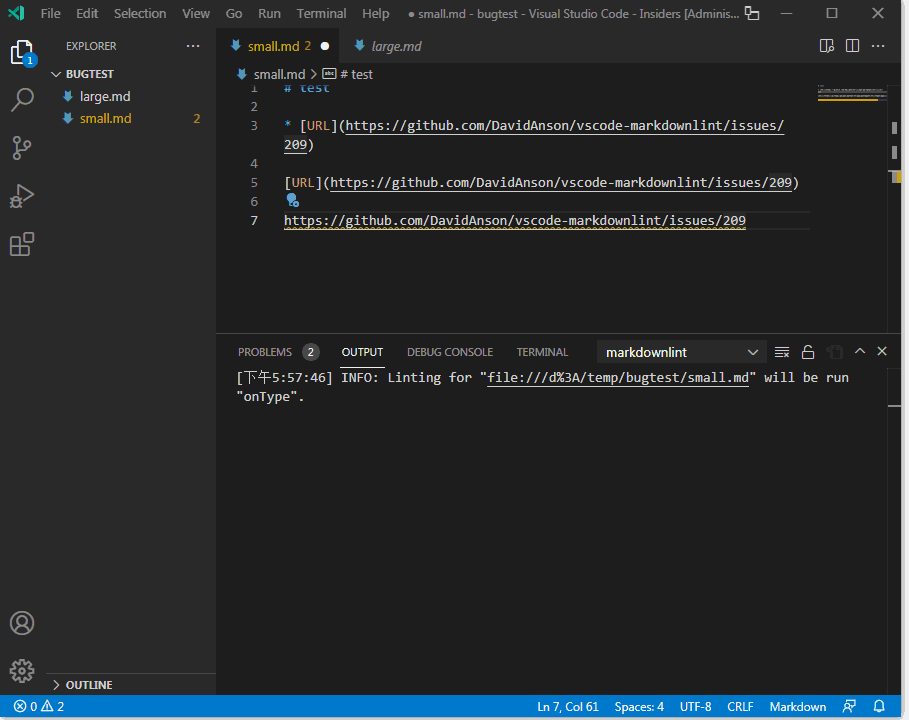This screenshot has height=720, width=909.
Task: Click the EXPLORER panel title
Action: (x=91, y=46)
